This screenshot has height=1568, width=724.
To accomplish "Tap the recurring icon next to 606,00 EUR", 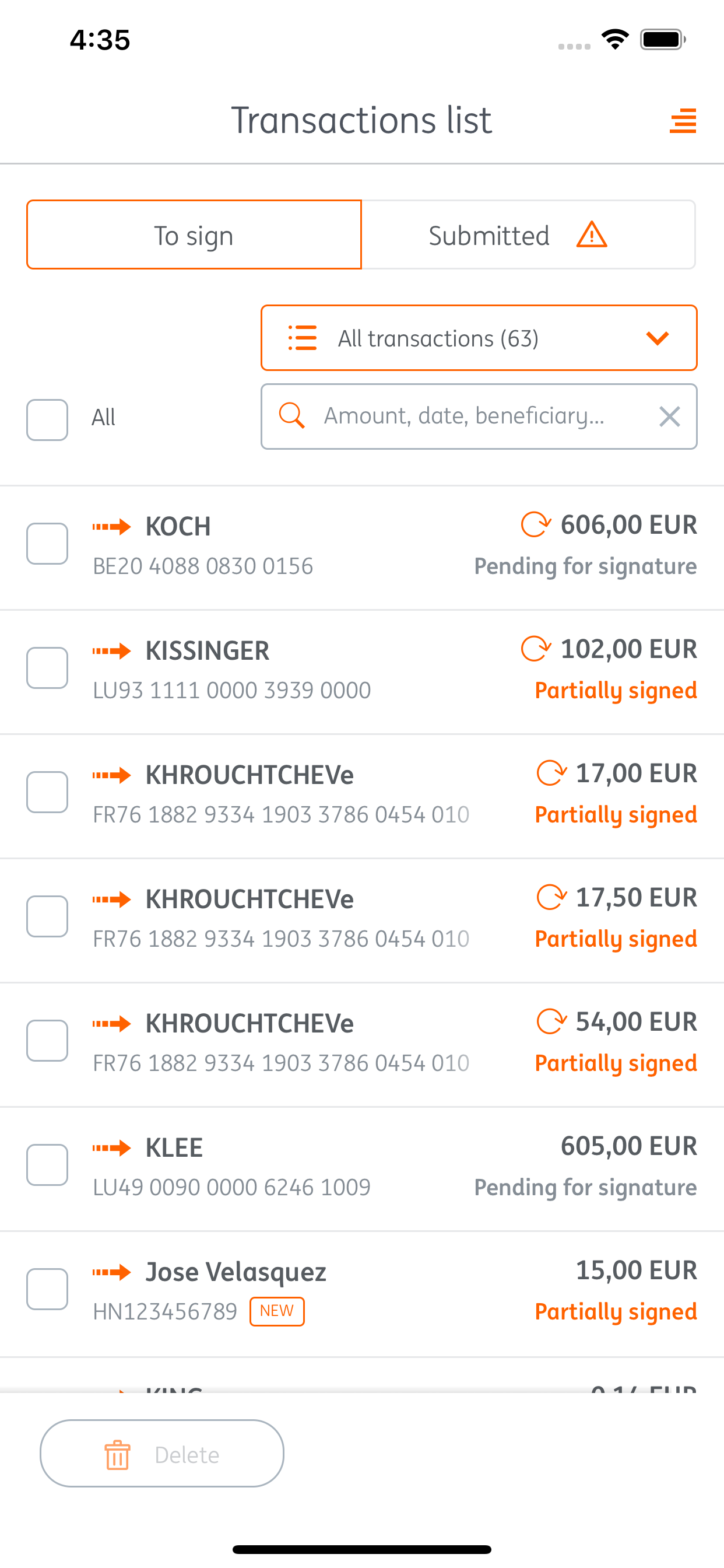I will 535,524.
